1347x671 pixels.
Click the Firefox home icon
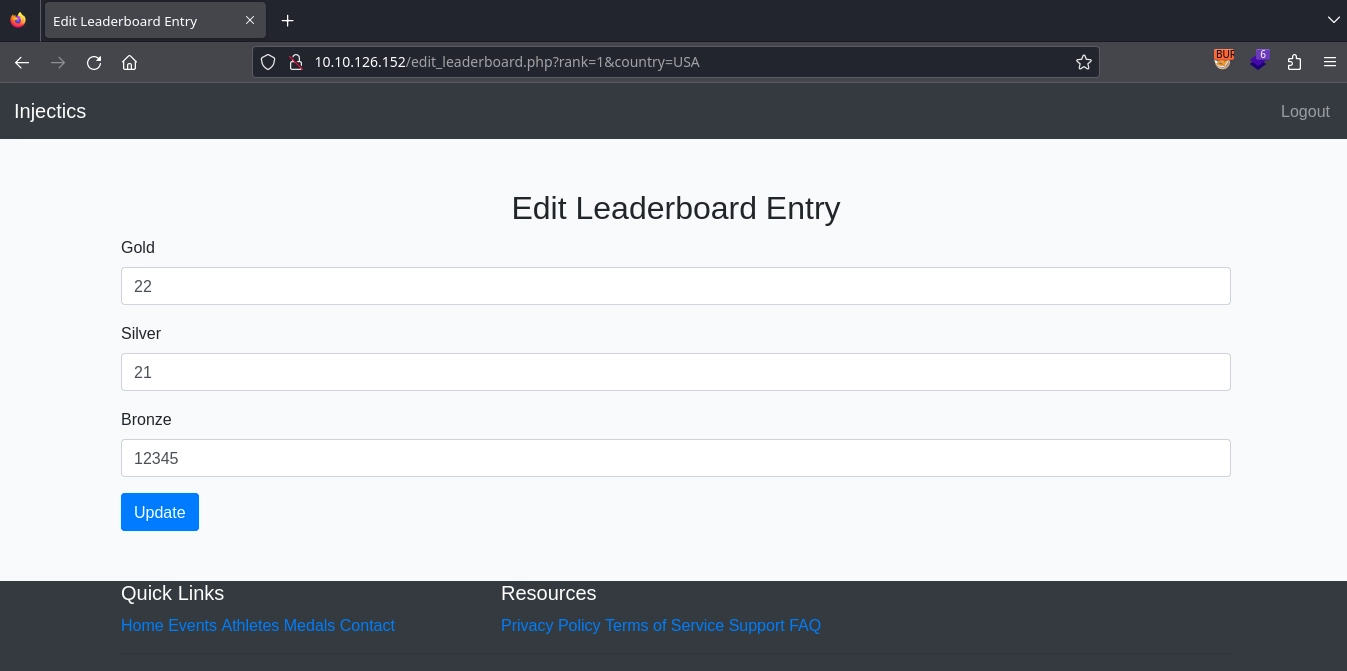click(130, 62)
